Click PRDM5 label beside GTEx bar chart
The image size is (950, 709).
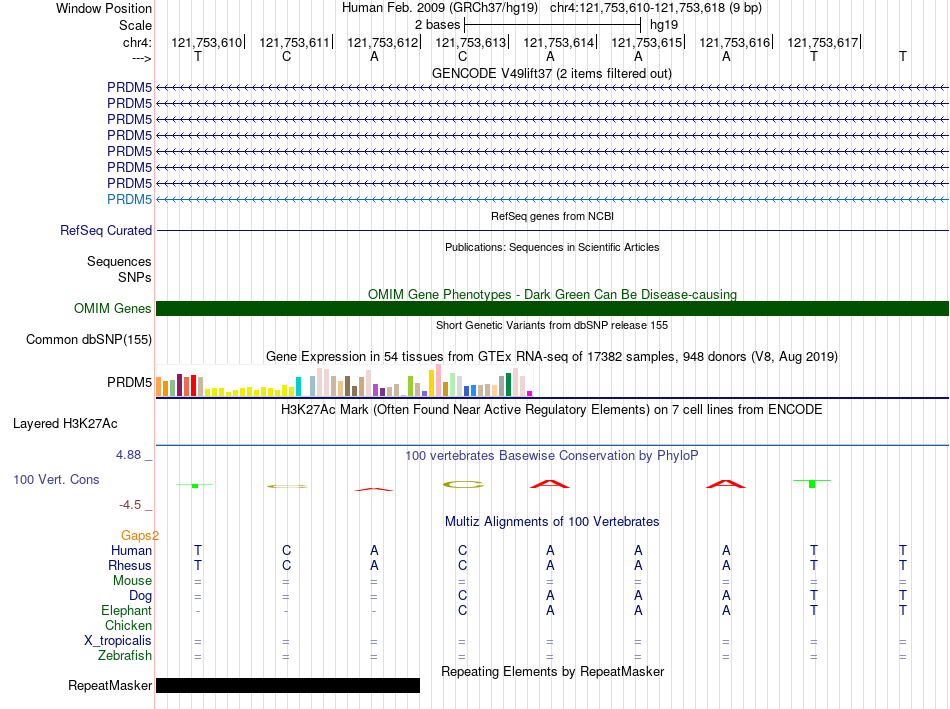(x=129, y=382)
